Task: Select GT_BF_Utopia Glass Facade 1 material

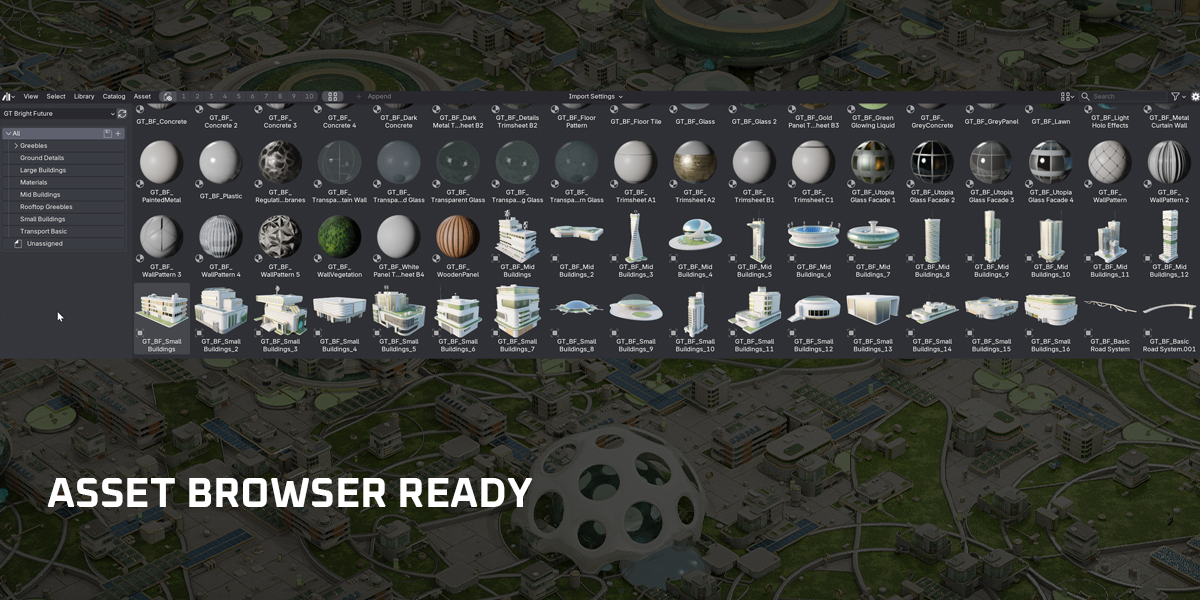Action: click(872, 161)
